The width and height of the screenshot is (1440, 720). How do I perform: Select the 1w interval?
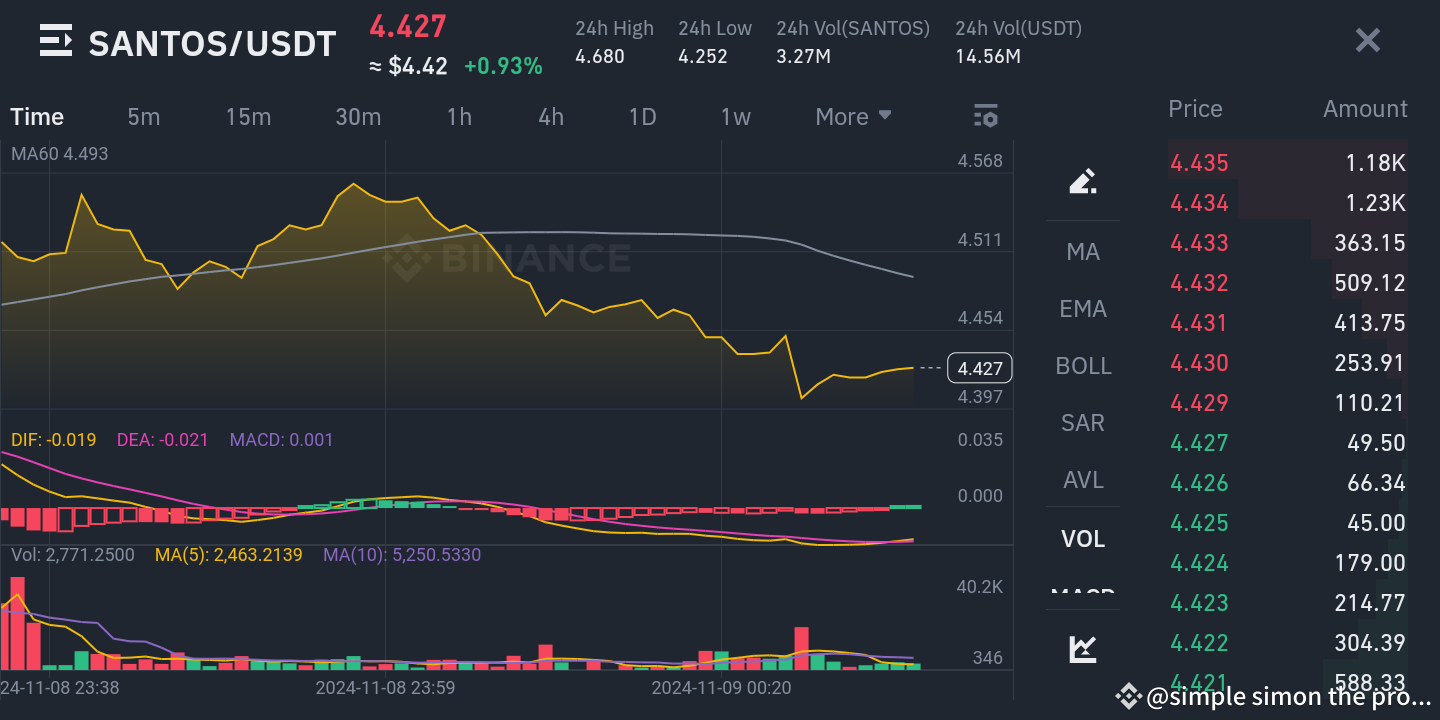[x=736, y=117]
